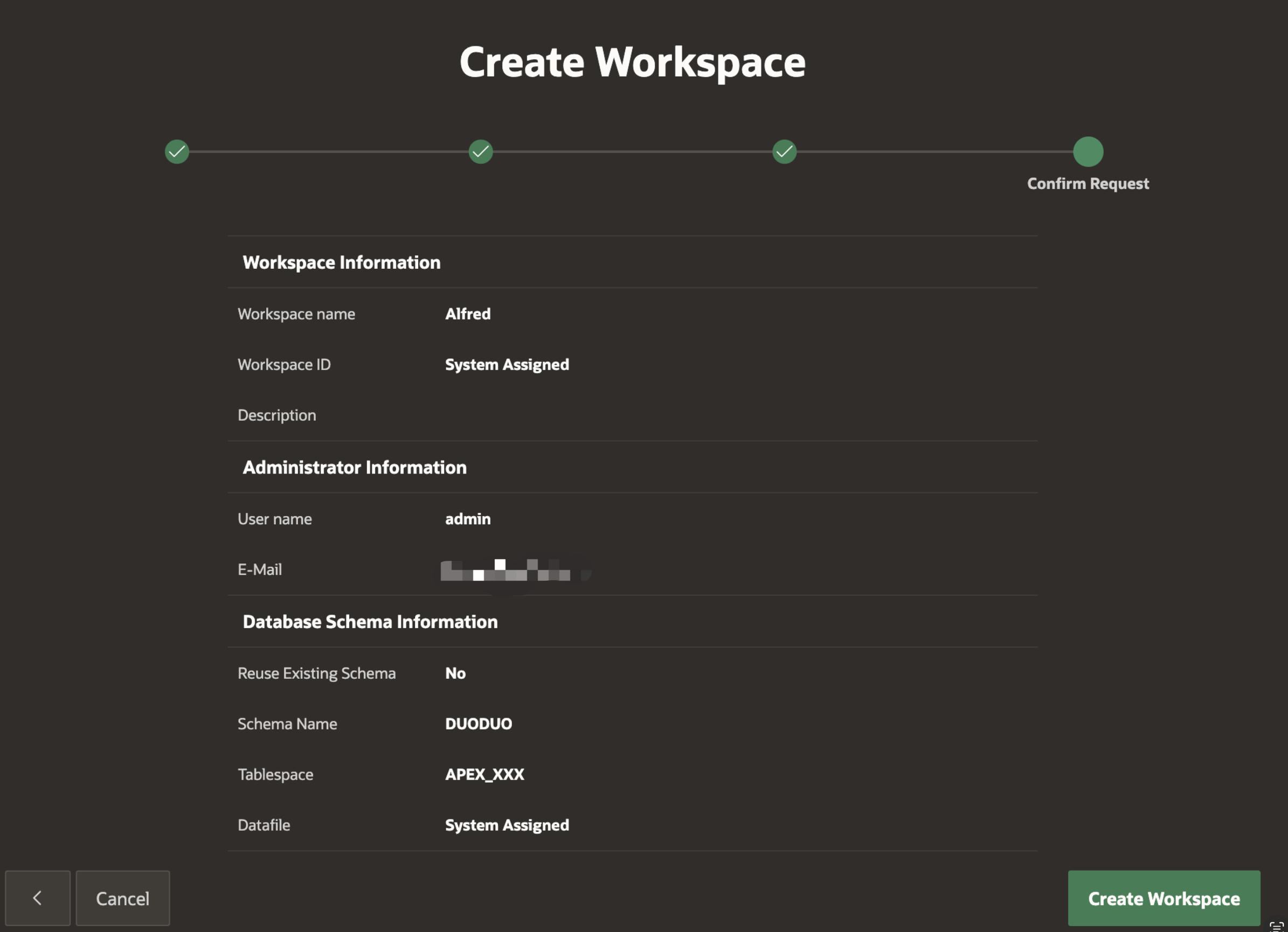Select the workspace name value Alfred
Screen dimensions: 1288x932
pyautogui.click(x=467, y=314)
